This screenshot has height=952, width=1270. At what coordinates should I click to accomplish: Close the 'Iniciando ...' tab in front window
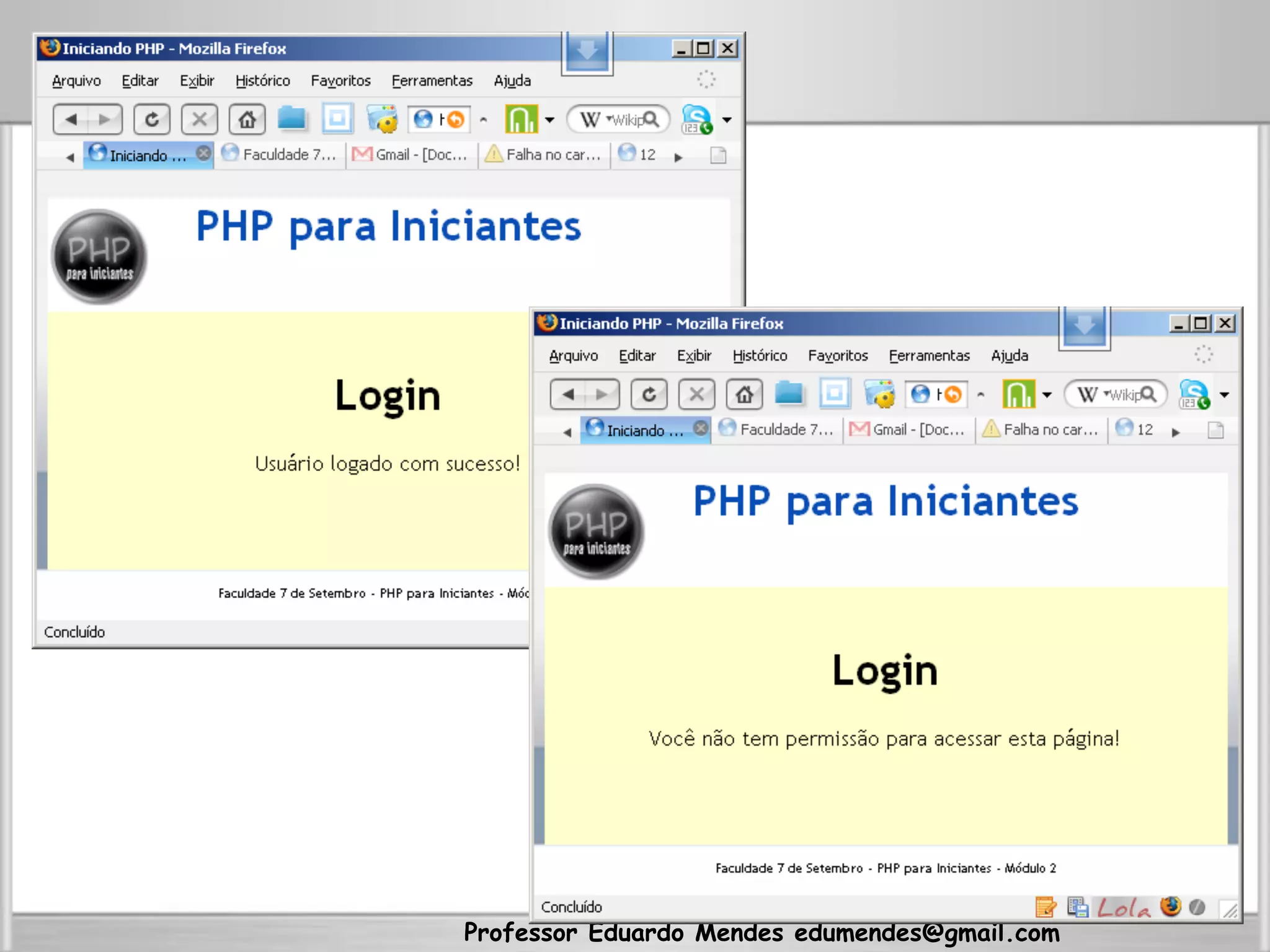point(701,428)
